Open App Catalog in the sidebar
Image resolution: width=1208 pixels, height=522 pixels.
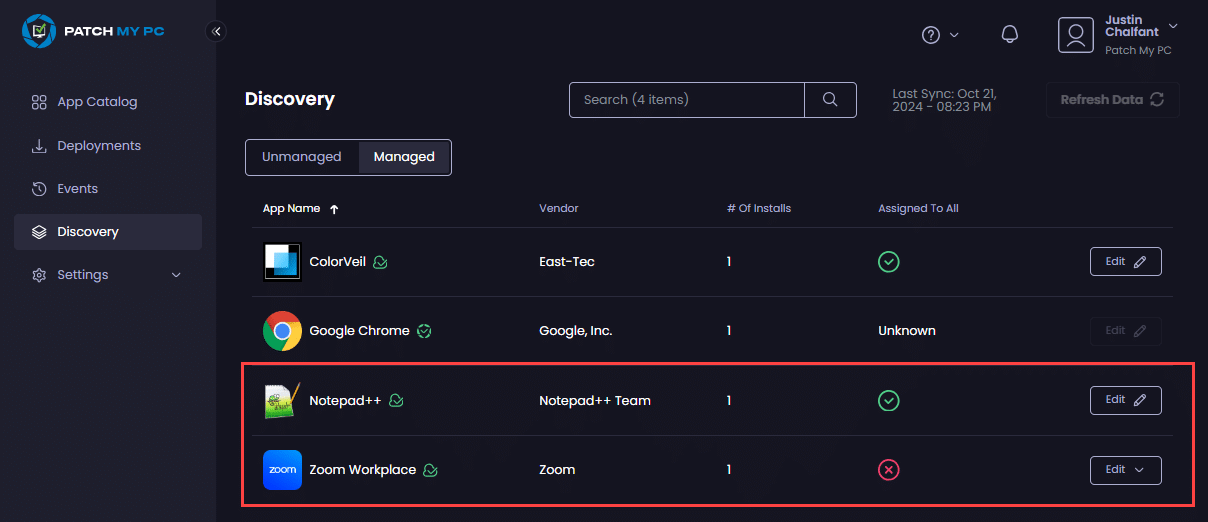click(x=97, y=102)
